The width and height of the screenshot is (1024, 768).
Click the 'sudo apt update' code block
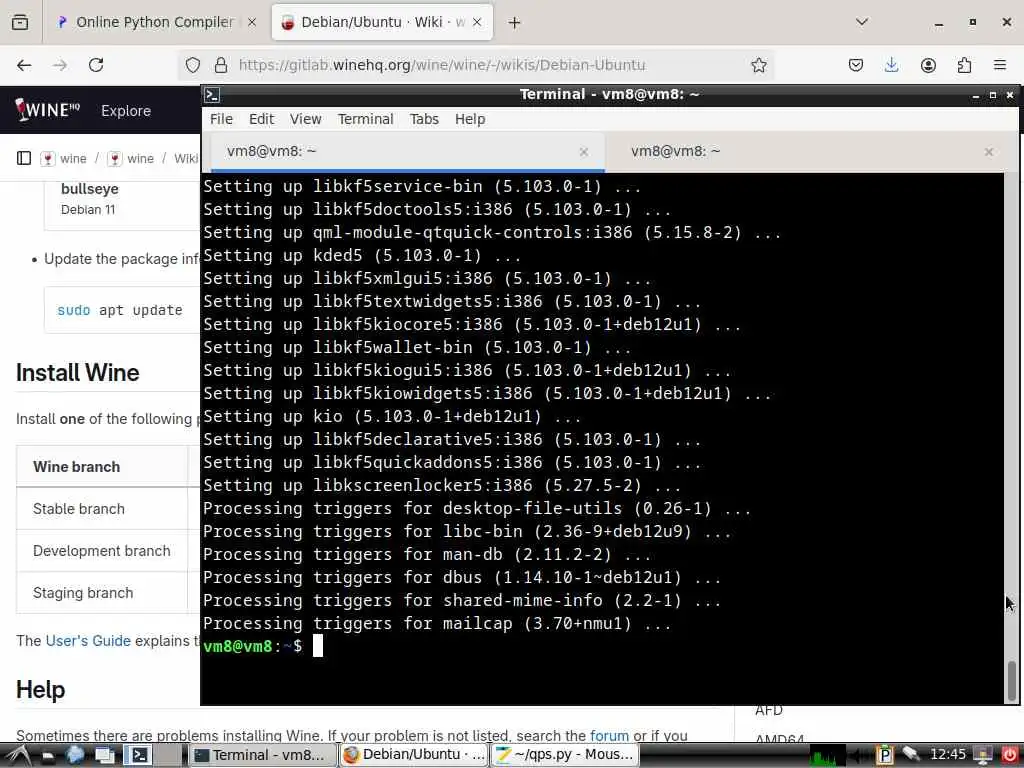click(x=121, y=310)
